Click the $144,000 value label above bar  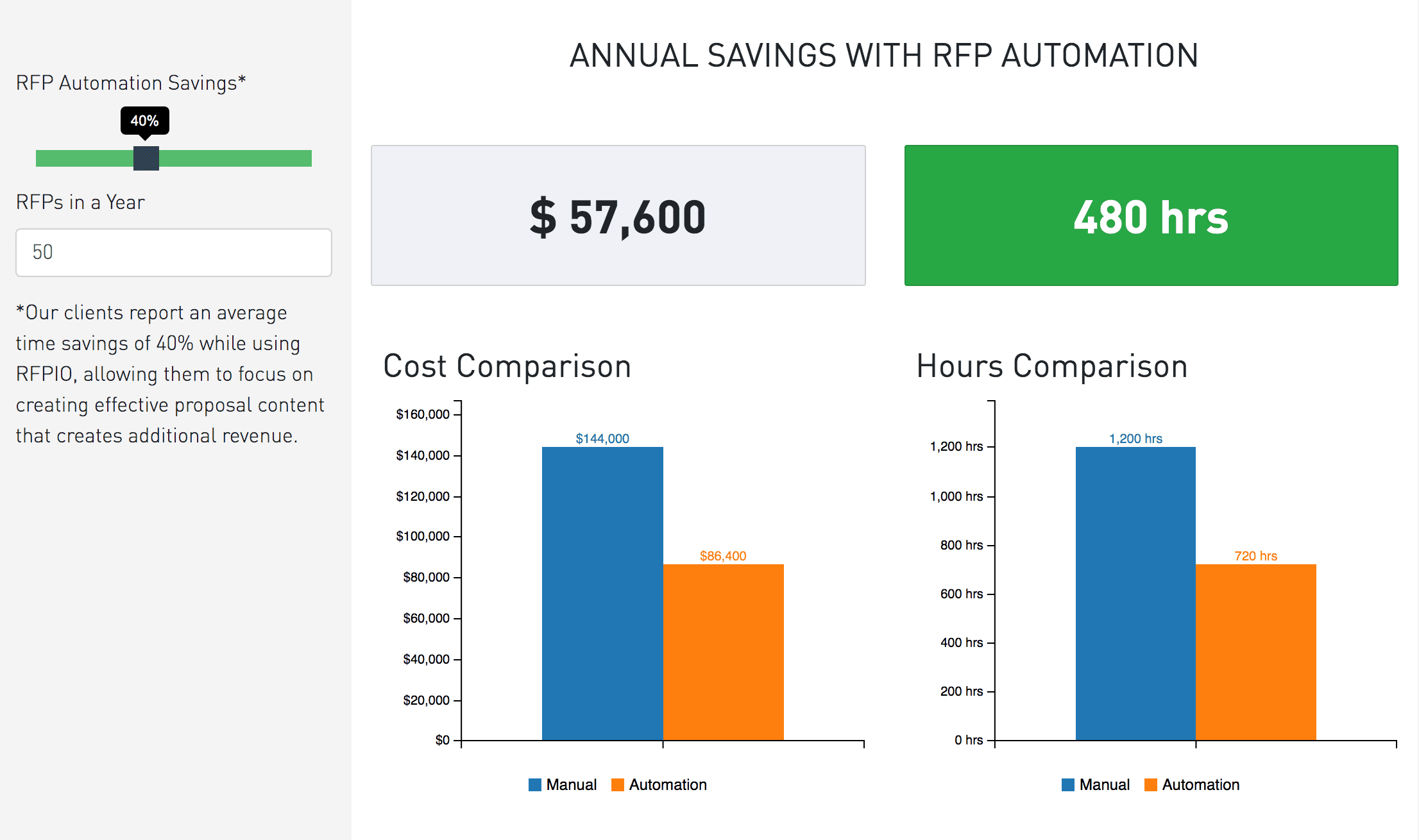[x=602, y=439]
